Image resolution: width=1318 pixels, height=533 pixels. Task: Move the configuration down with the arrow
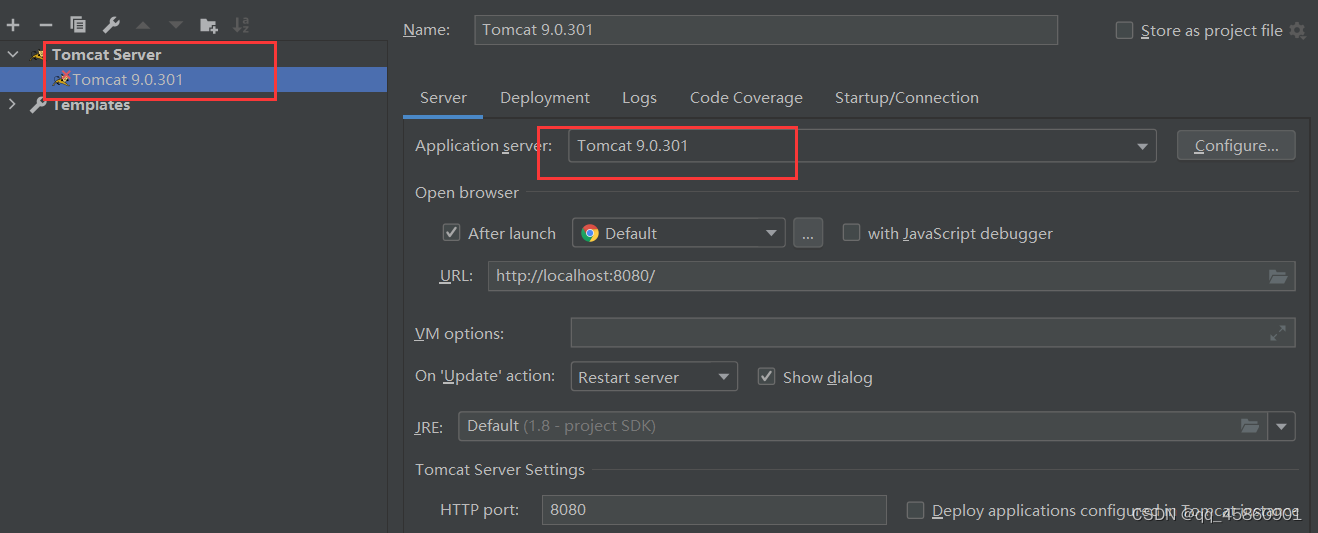(x=176, y=24)
